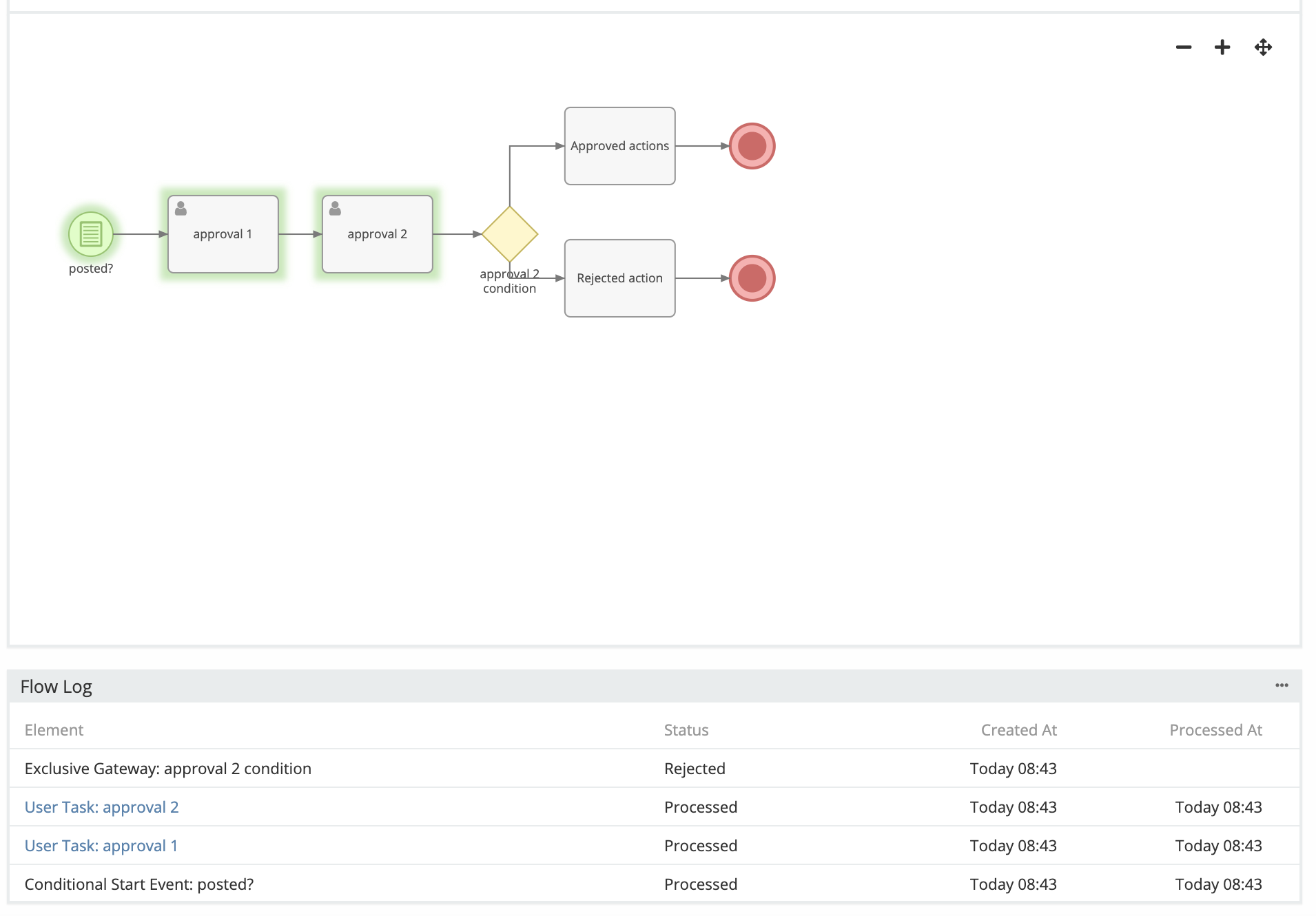Click the user icon in approval 2
Screen dimensions: 1316x916
(336, 208)
